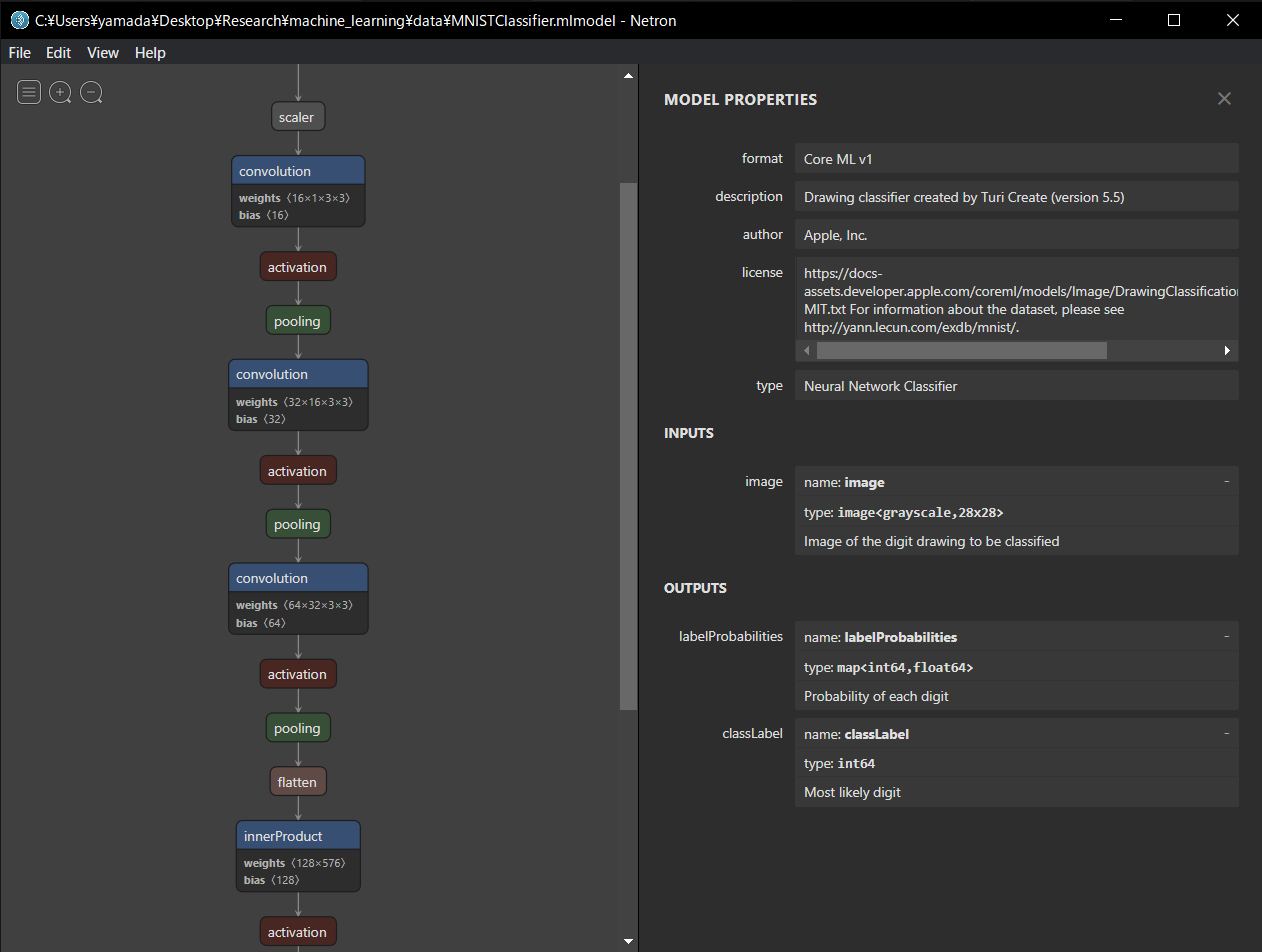The width and height of the screenshot is (1262, 952).
Task: Click the zoom in magnifier icon
Action: (x=61, y=93)
